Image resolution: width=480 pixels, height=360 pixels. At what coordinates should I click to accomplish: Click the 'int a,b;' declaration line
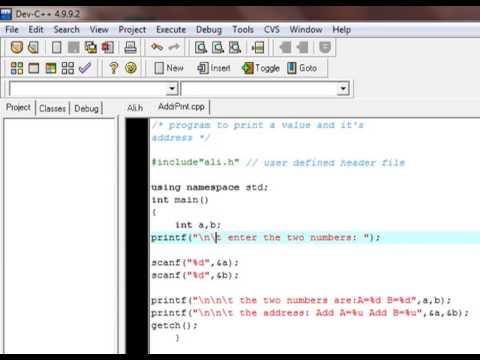click(x=198, y=225)
